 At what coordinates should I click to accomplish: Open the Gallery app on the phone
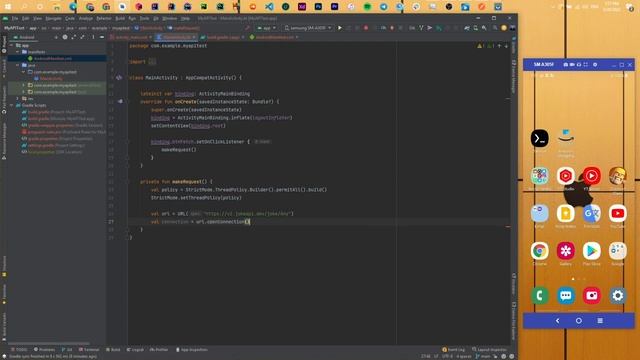click(x=566, y=251)
